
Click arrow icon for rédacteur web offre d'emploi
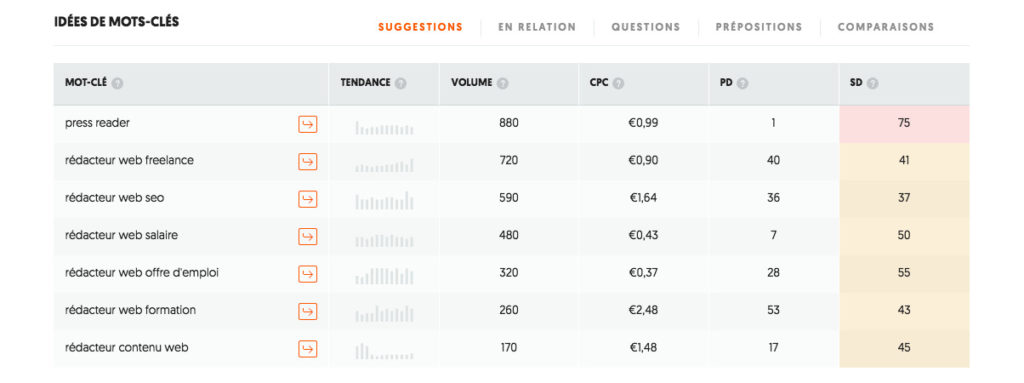308,274
